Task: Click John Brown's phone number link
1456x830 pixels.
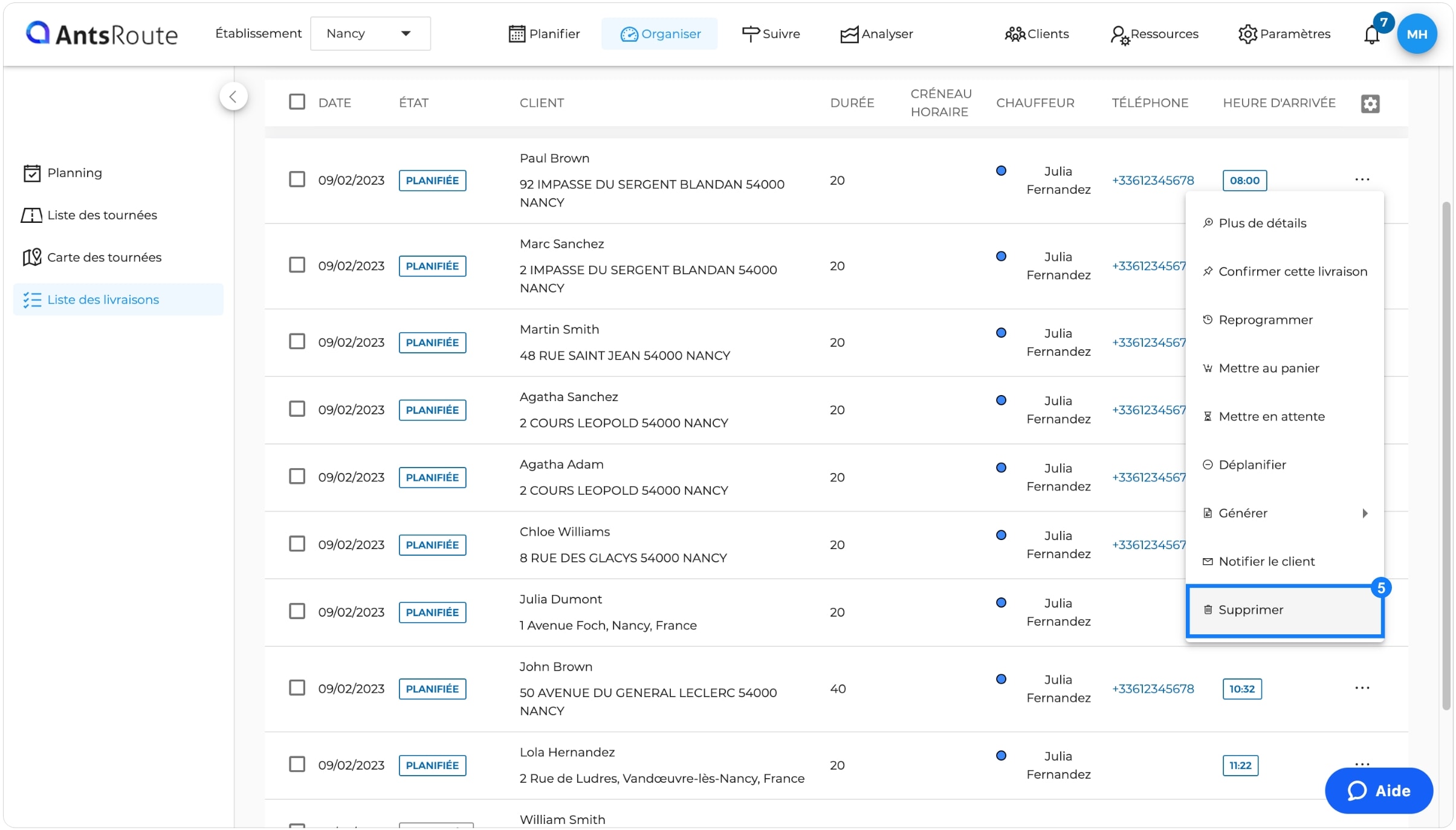Action: [x=1153, y=689]
